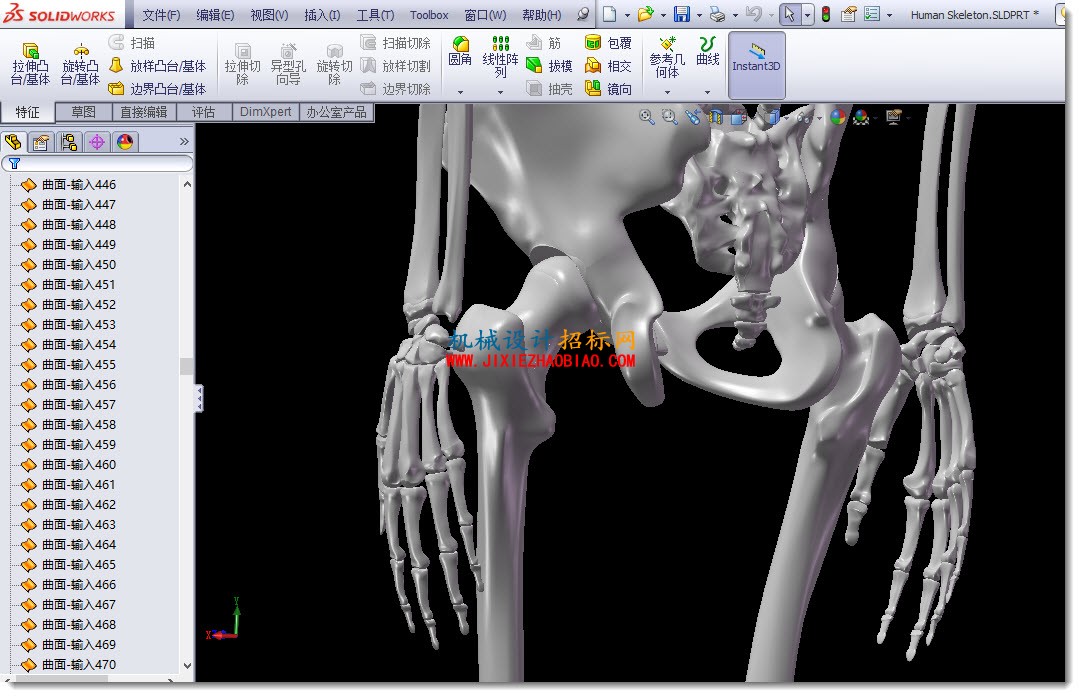Switch to the 评估 evaluate tab

(x=203, y=112)
